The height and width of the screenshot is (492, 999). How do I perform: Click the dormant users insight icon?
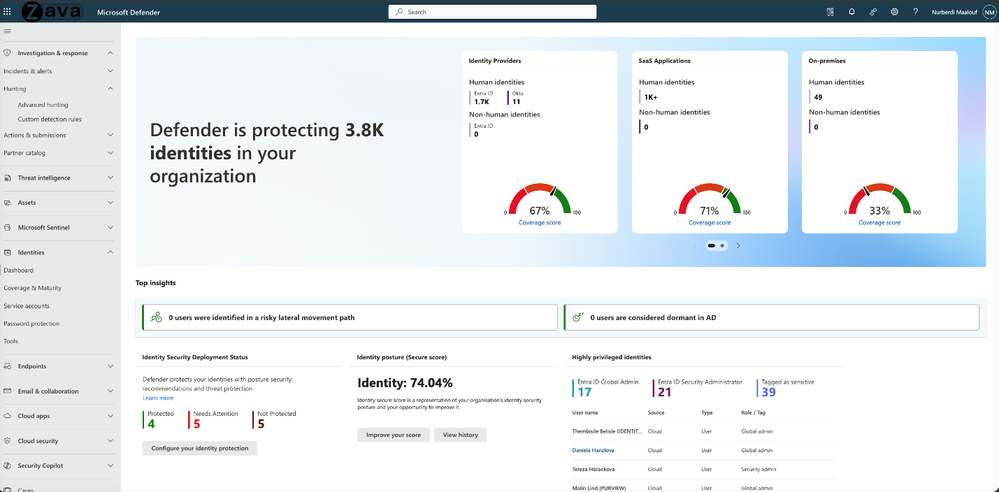coord(579,317)
